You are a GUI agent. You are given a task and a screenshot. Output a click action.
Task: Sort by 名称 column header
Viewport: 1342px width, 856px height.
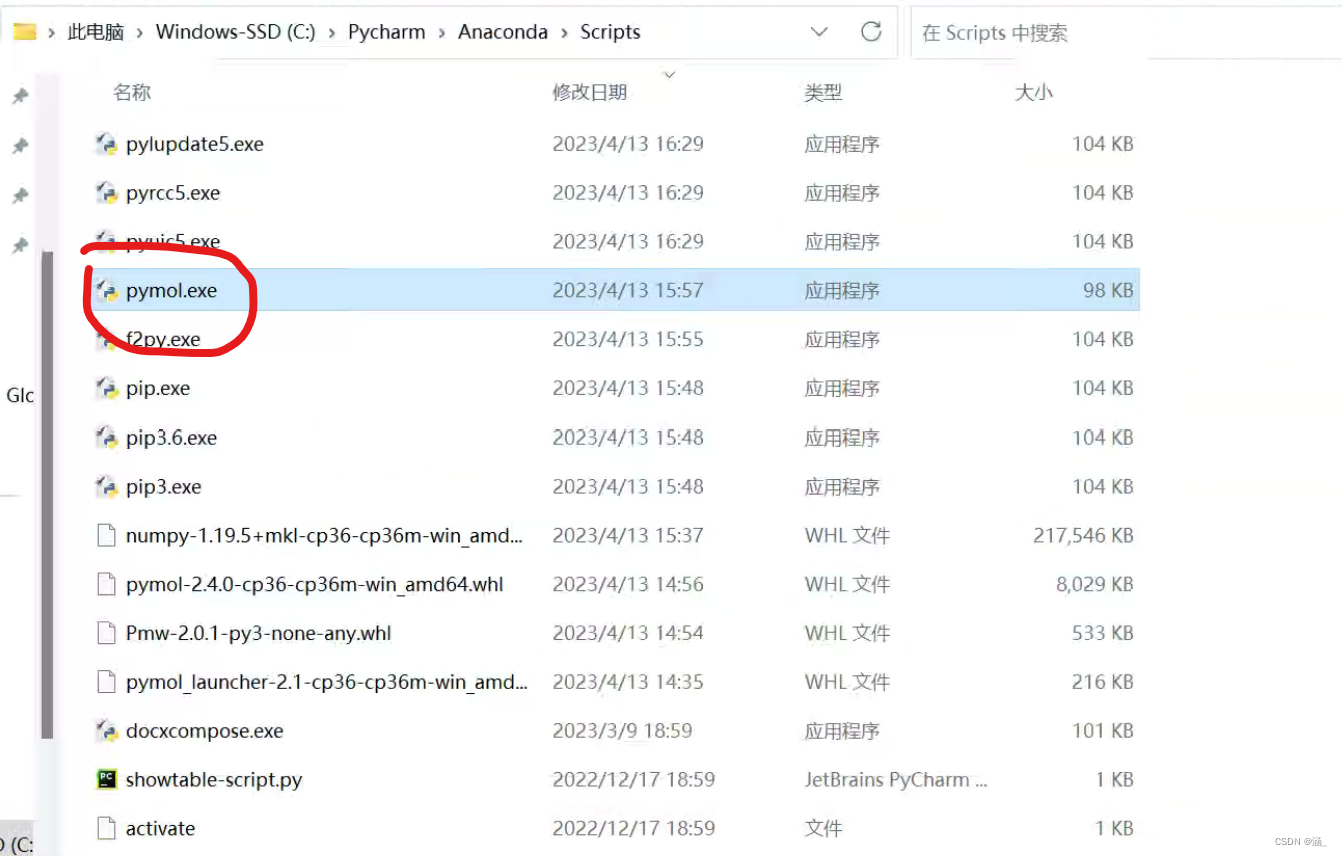[132, 92]
